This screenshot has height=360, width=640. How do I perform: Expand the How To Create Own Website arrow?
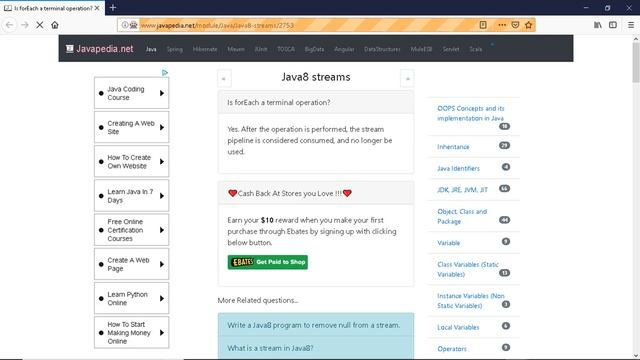[162, 162]
